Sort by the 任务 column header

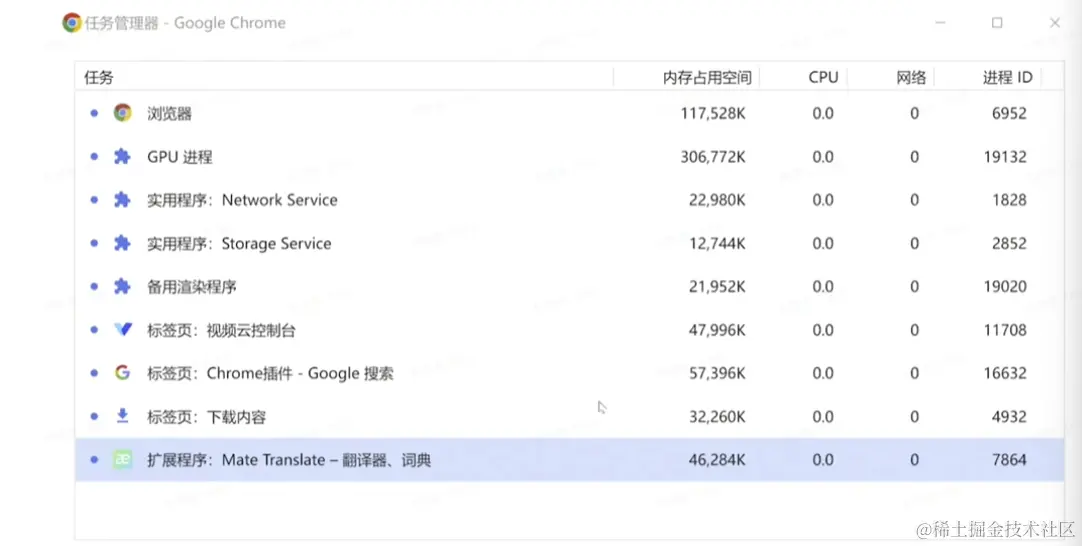[x=344, y=77]
